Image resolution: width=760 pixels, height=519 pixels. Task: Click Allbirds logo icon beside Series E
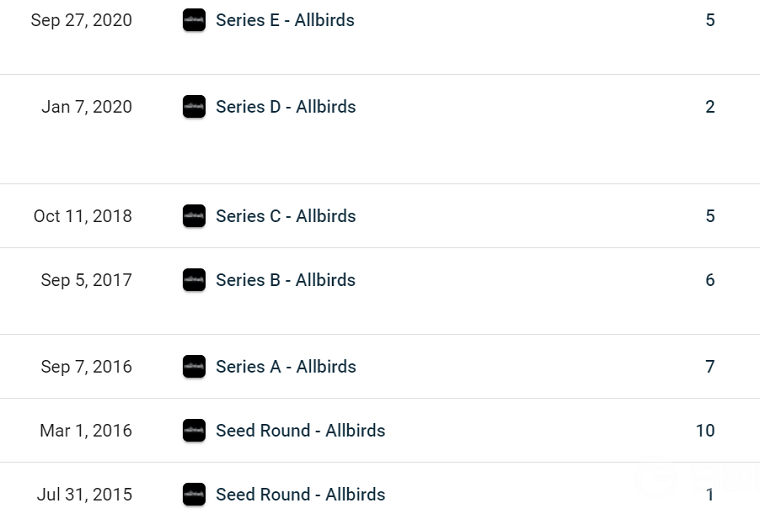(x=194, y=20)
